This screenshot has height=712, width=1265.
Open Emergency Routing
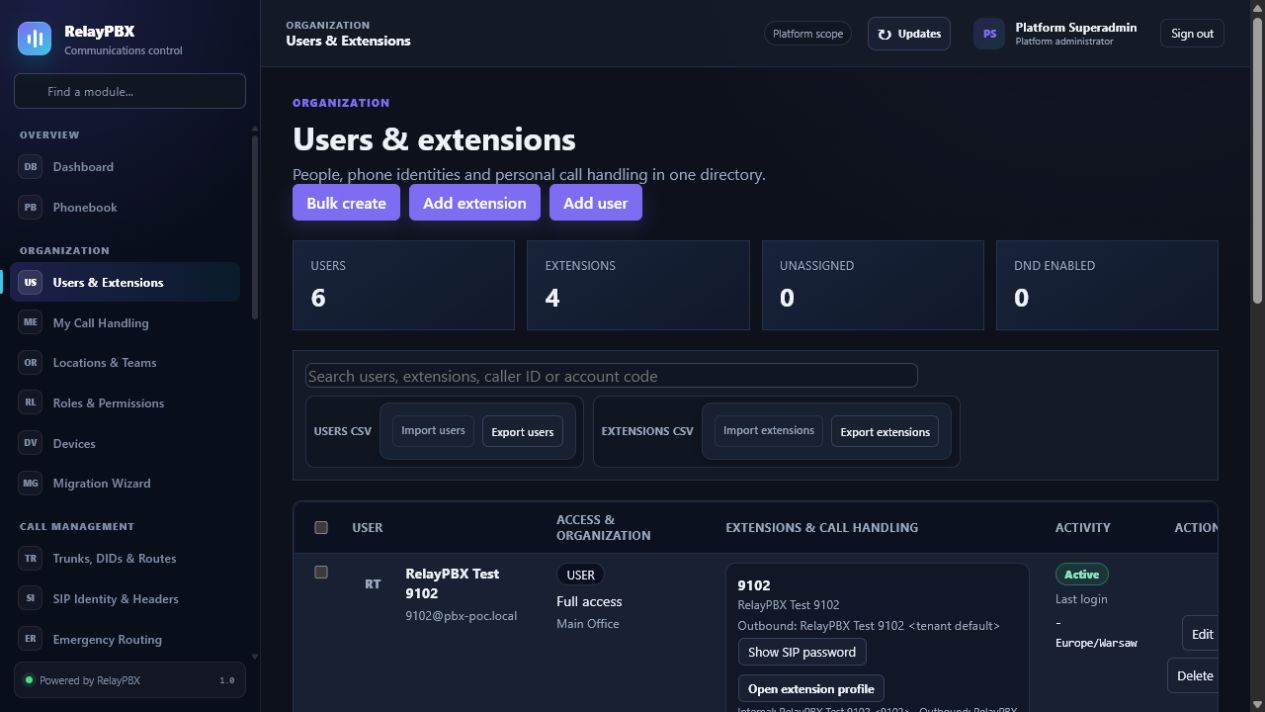coord(127,639)
